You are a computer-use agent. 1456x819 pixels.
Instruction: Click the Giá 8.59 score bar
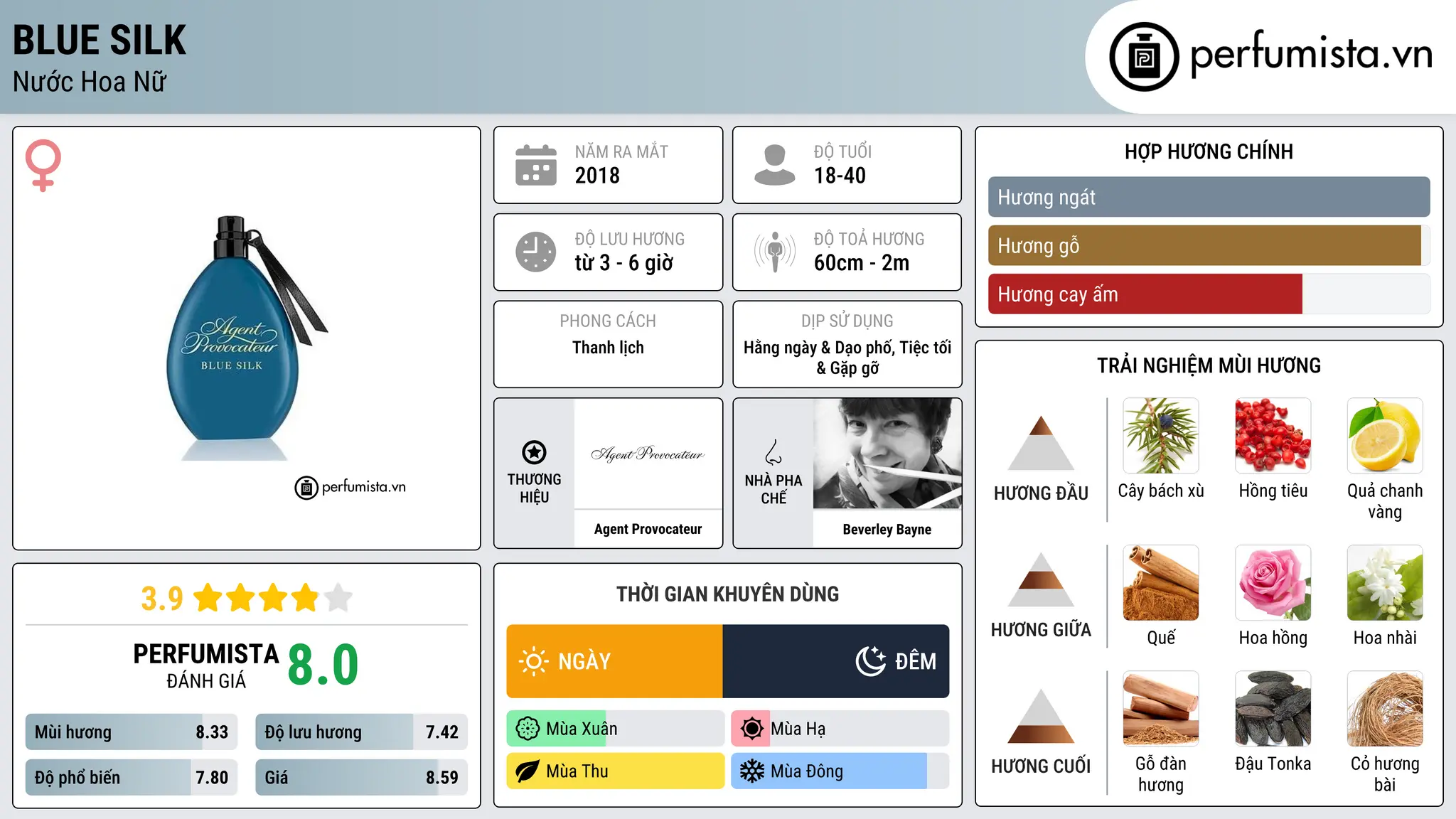361,778
